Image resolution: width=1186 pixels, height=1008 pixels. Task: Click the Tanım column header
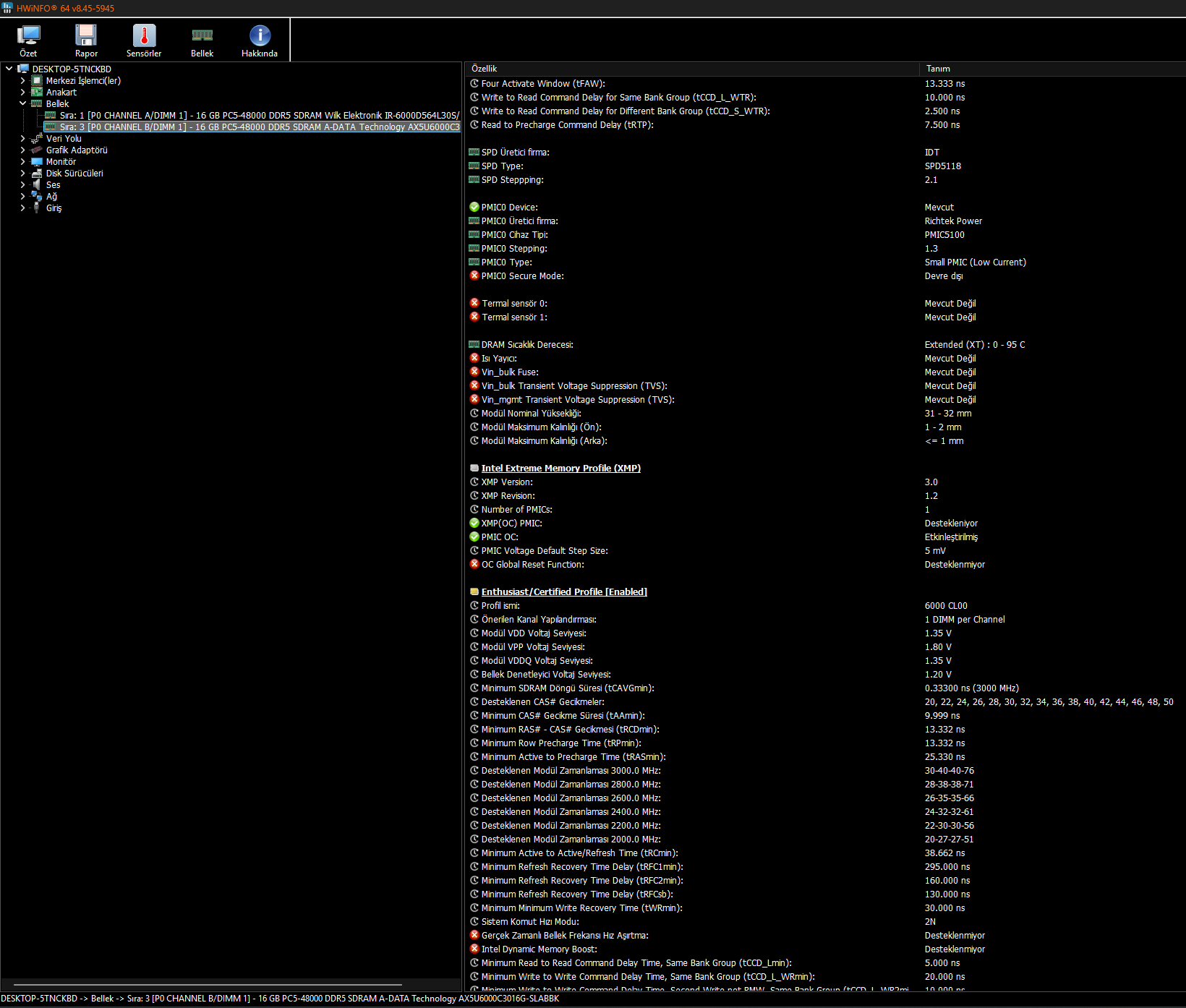click(x=1052, y=69)
